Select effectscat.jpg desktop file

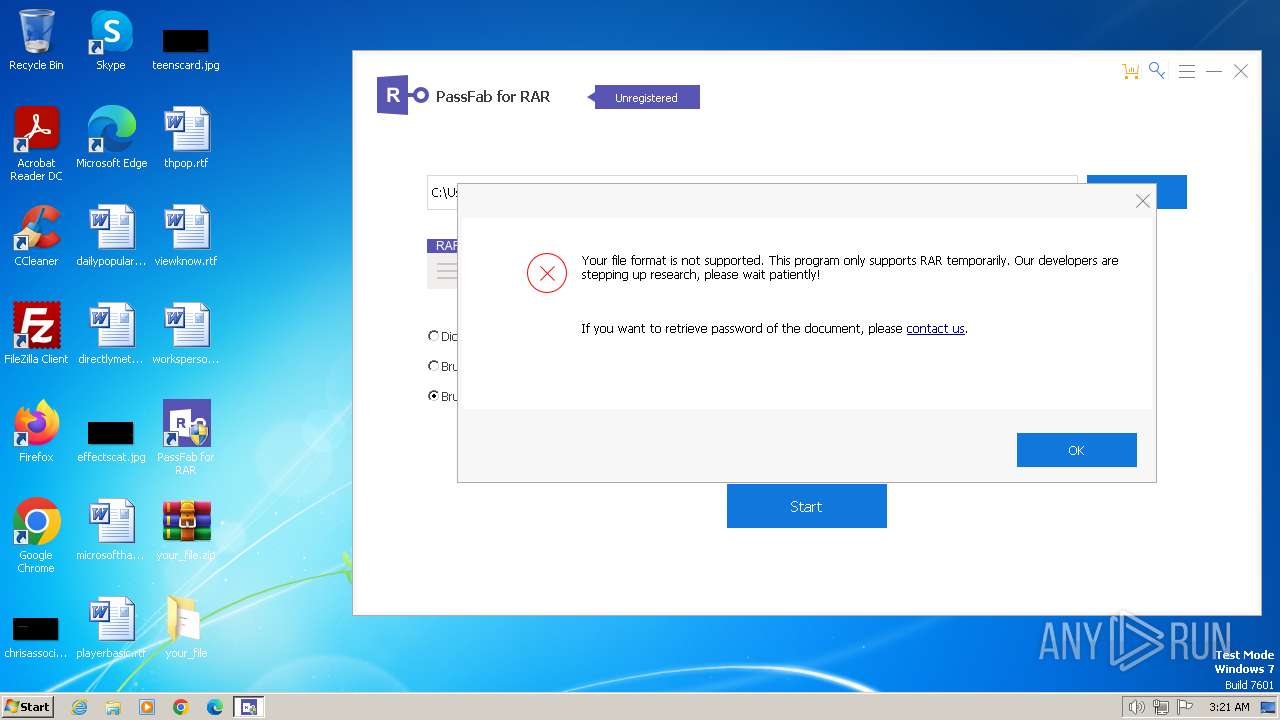111,440
